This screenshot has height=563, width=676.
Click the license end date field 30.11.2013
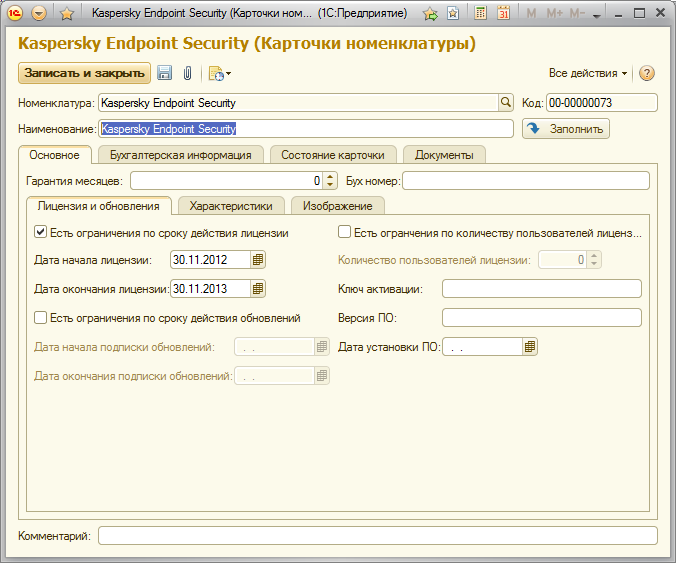(210, 288)
